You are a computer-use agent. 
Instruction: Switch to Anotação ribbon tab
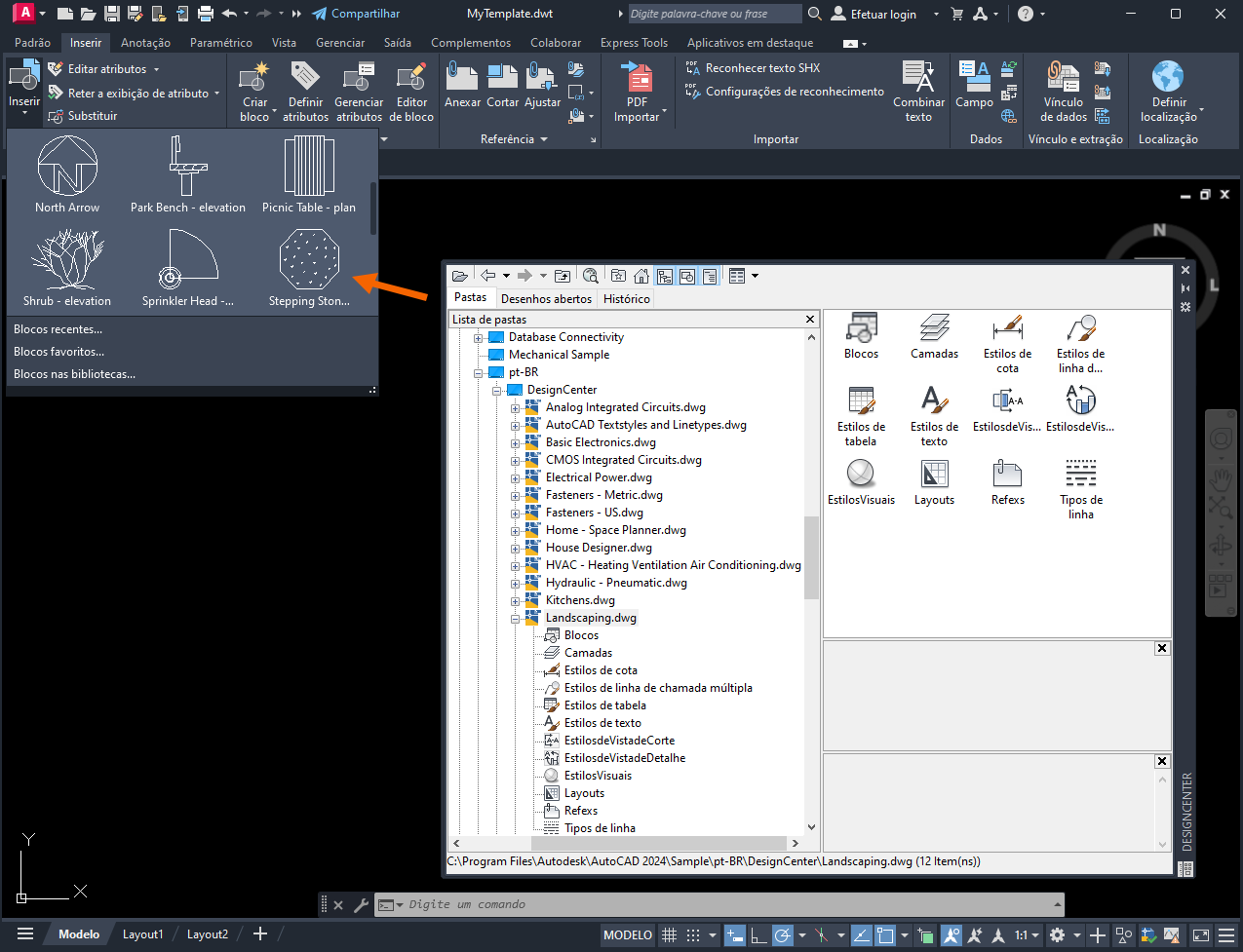[145, 43]
